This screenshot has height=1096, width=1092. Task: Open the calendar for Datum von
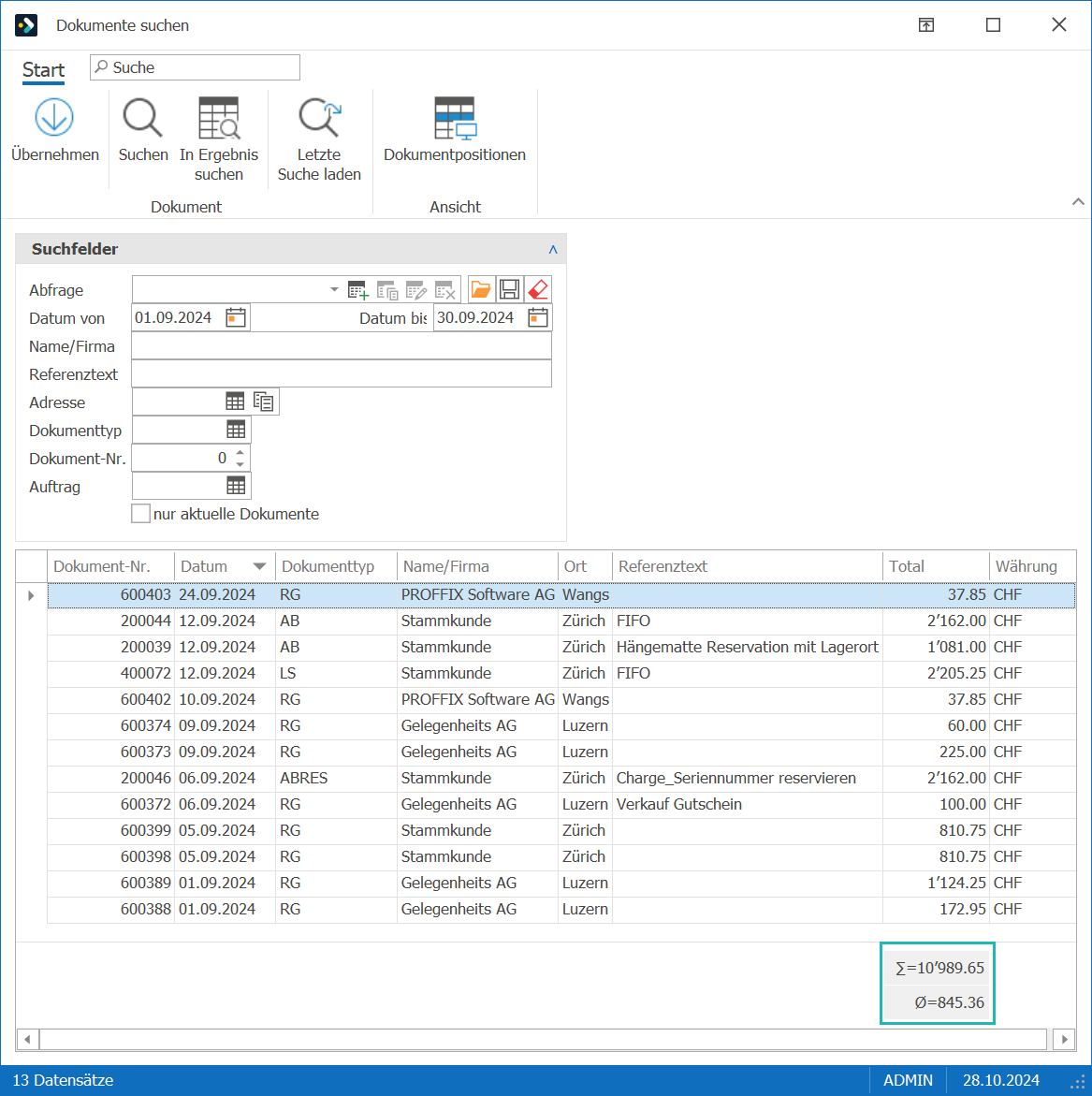pyautogui.click(x=236, y=317)
